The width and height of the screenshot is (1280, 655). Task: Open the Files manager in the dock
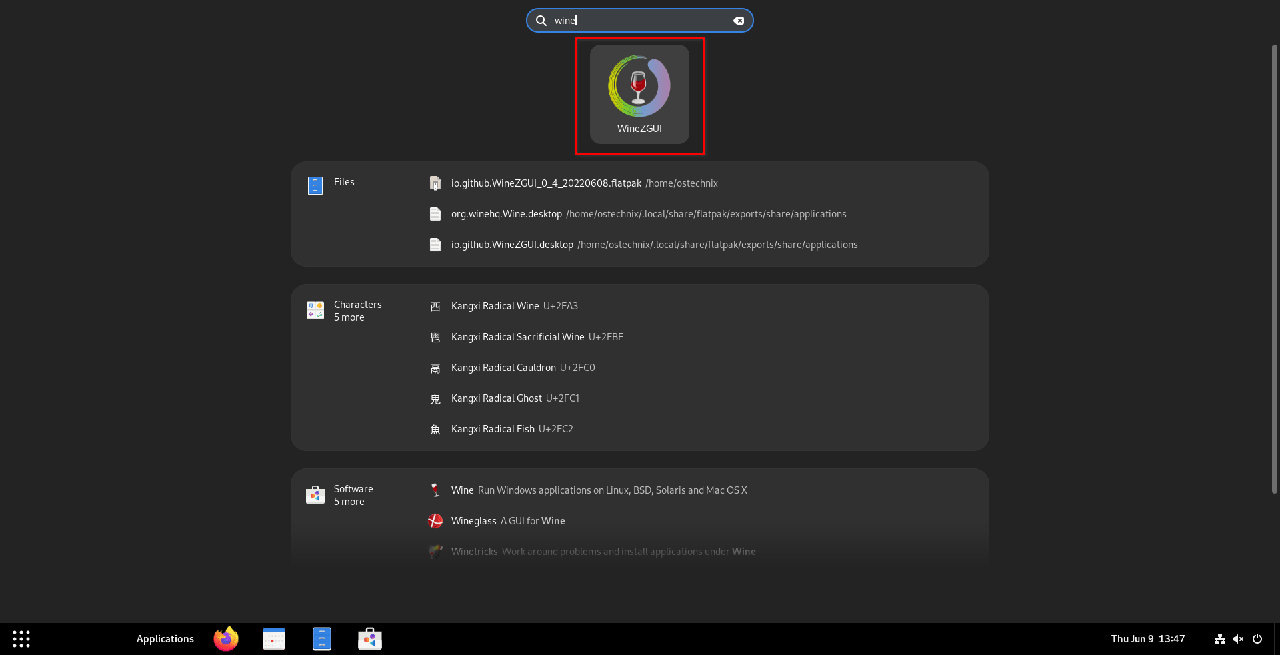(x=321, y=639)
